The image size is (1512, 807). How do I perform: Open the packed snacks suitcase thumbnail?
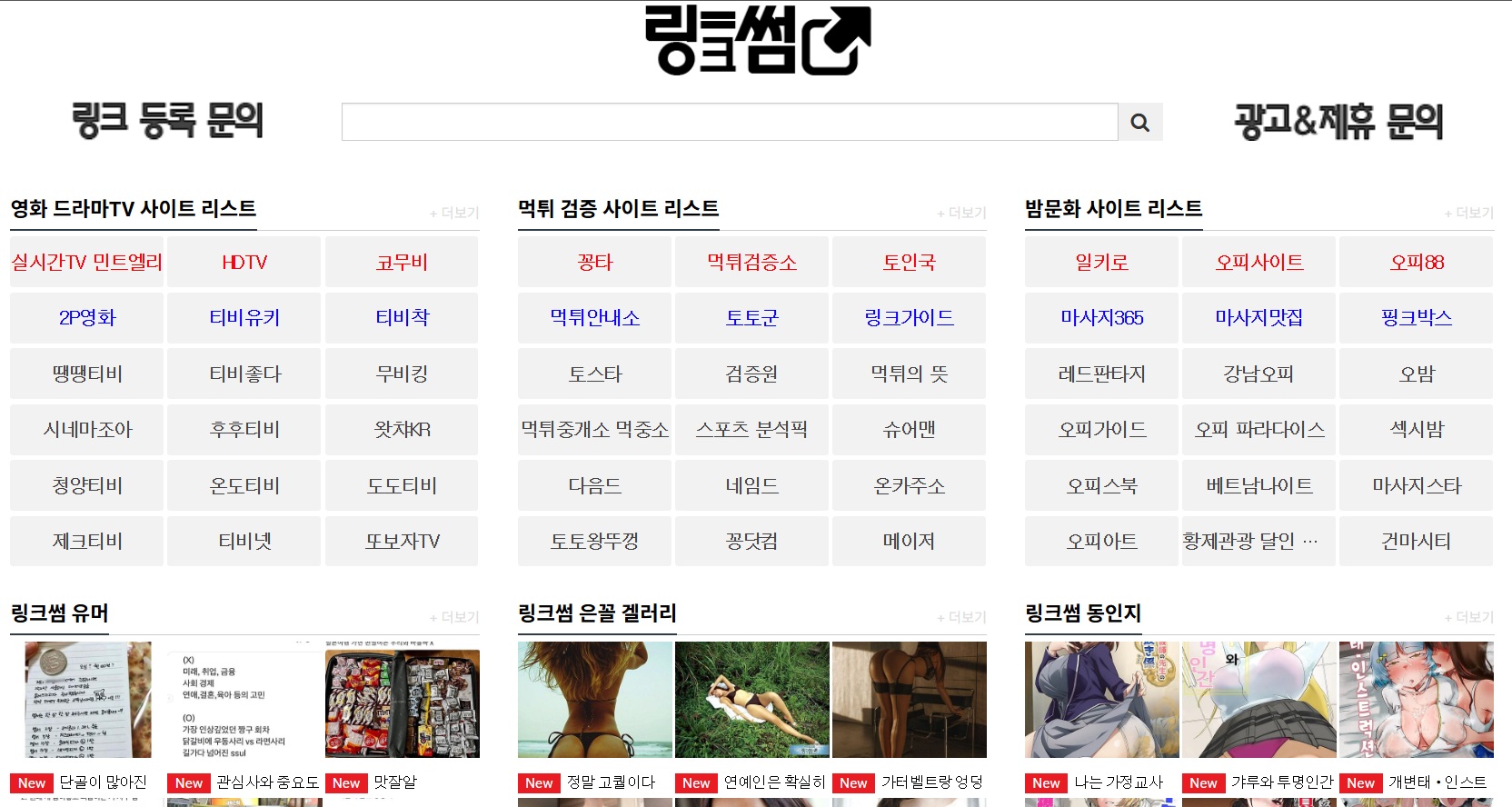click(402, 700)
